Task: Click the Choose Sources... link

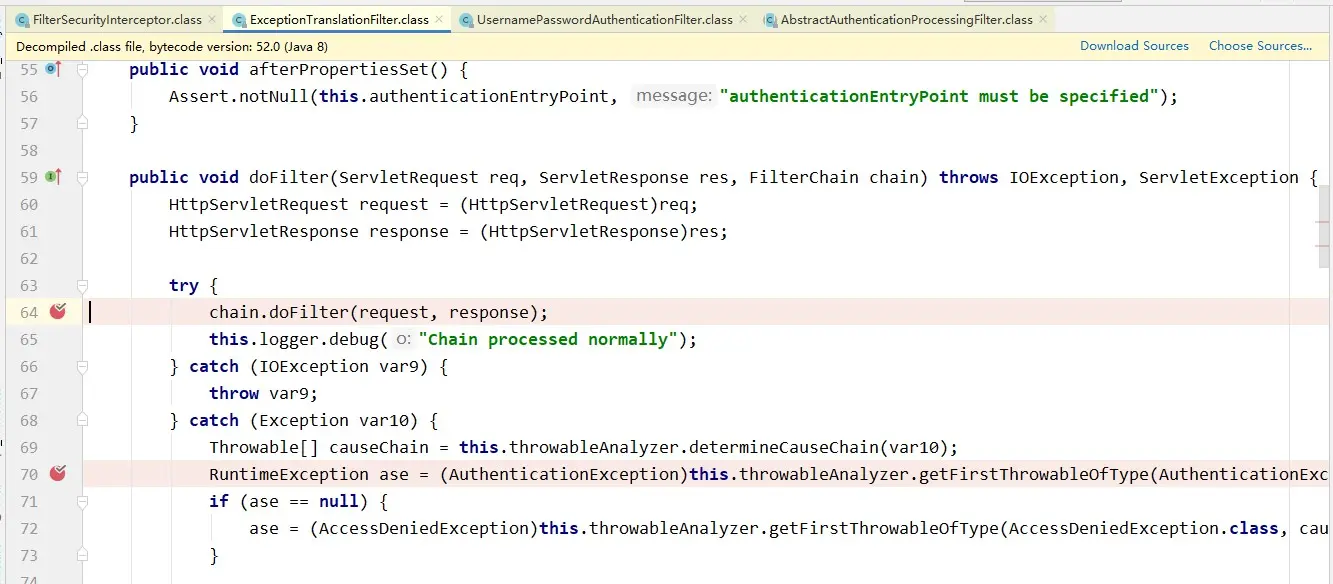Action: pyautogui.click(x=1260, y=46)
